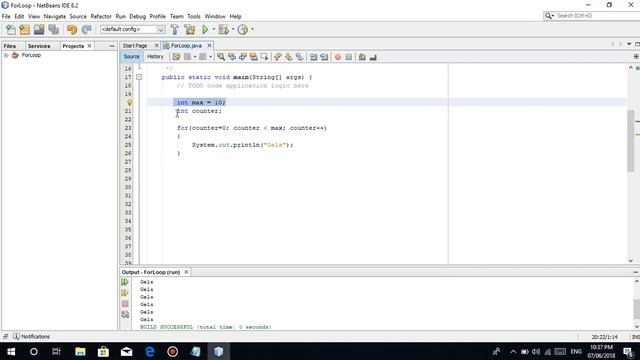The height and width of the screenshot is (360, 640).
Task: Toggle highlight search in editor
Action: coord(253,57)
